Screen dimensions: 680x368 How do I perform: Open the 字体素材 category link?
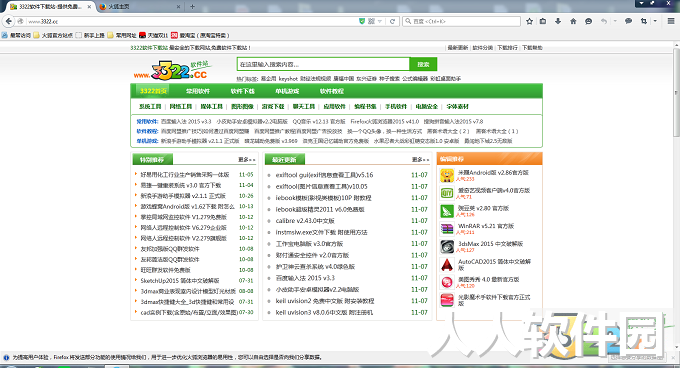458,106
